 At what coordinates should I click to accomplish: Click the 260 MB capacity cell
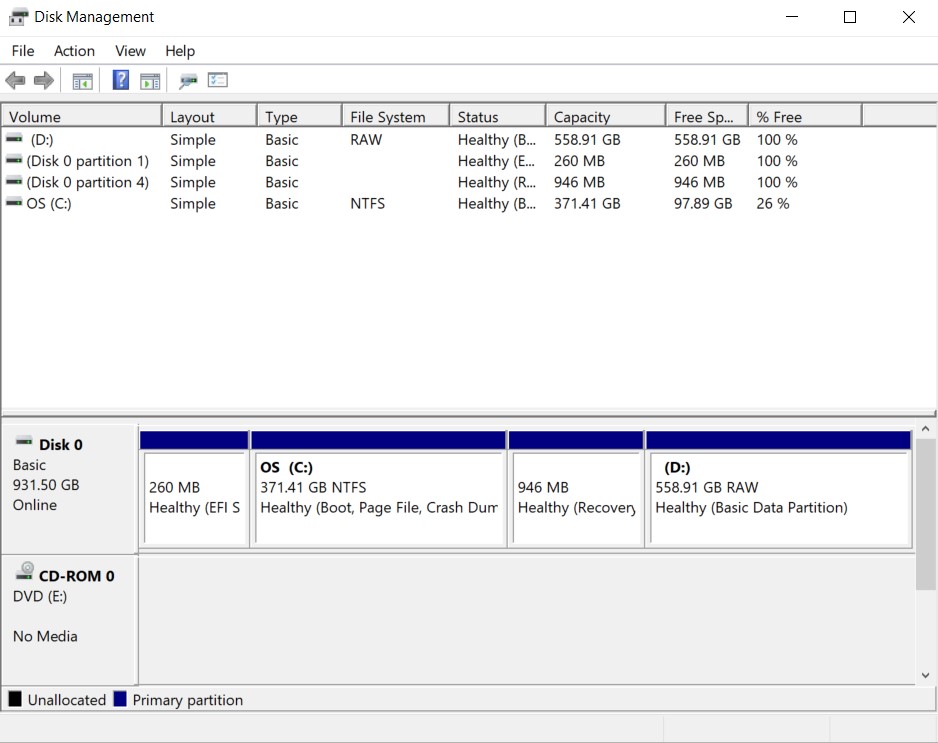click(579, 161)
